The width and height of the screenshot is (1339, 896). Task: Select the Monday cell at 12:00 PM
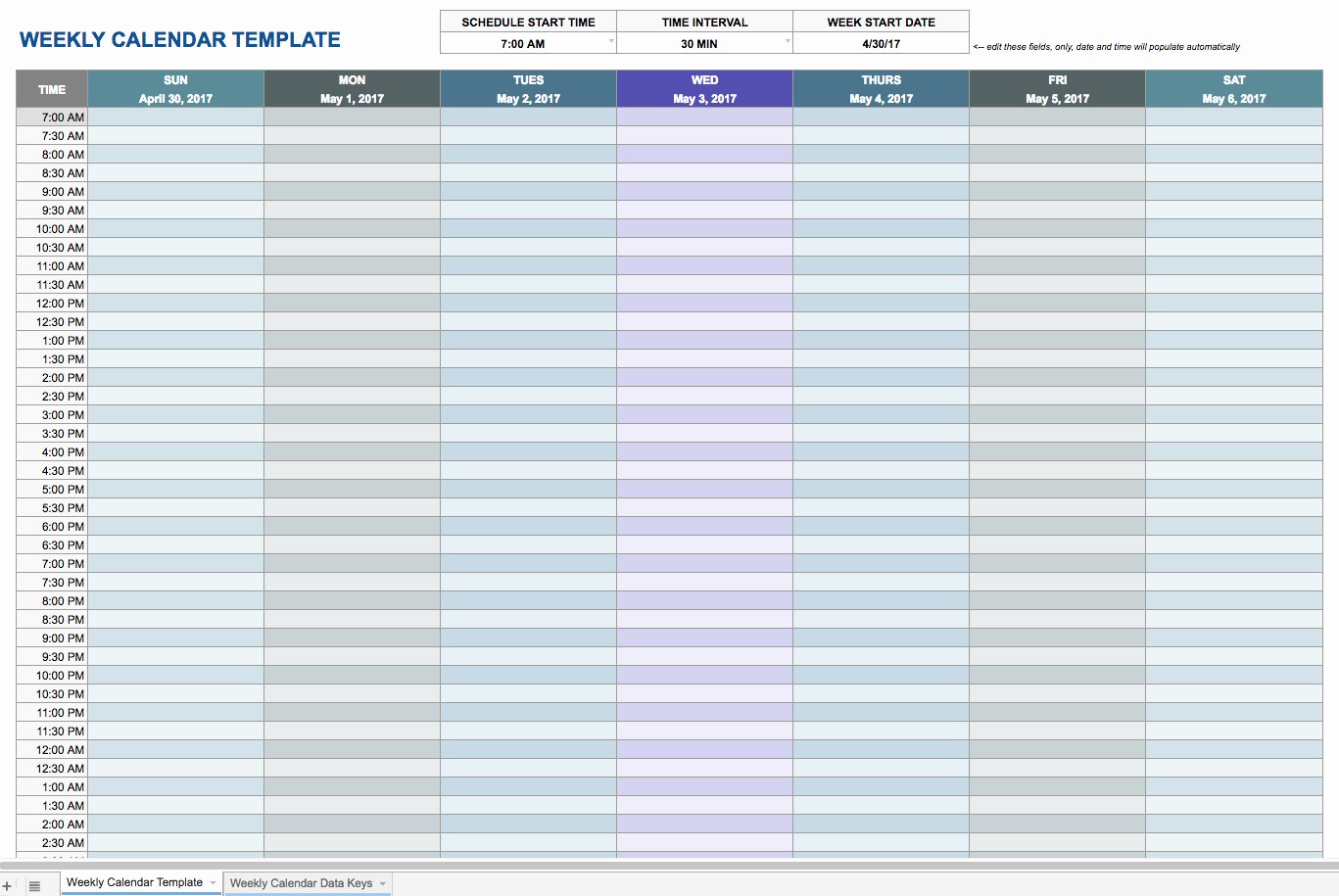[352, 304]
